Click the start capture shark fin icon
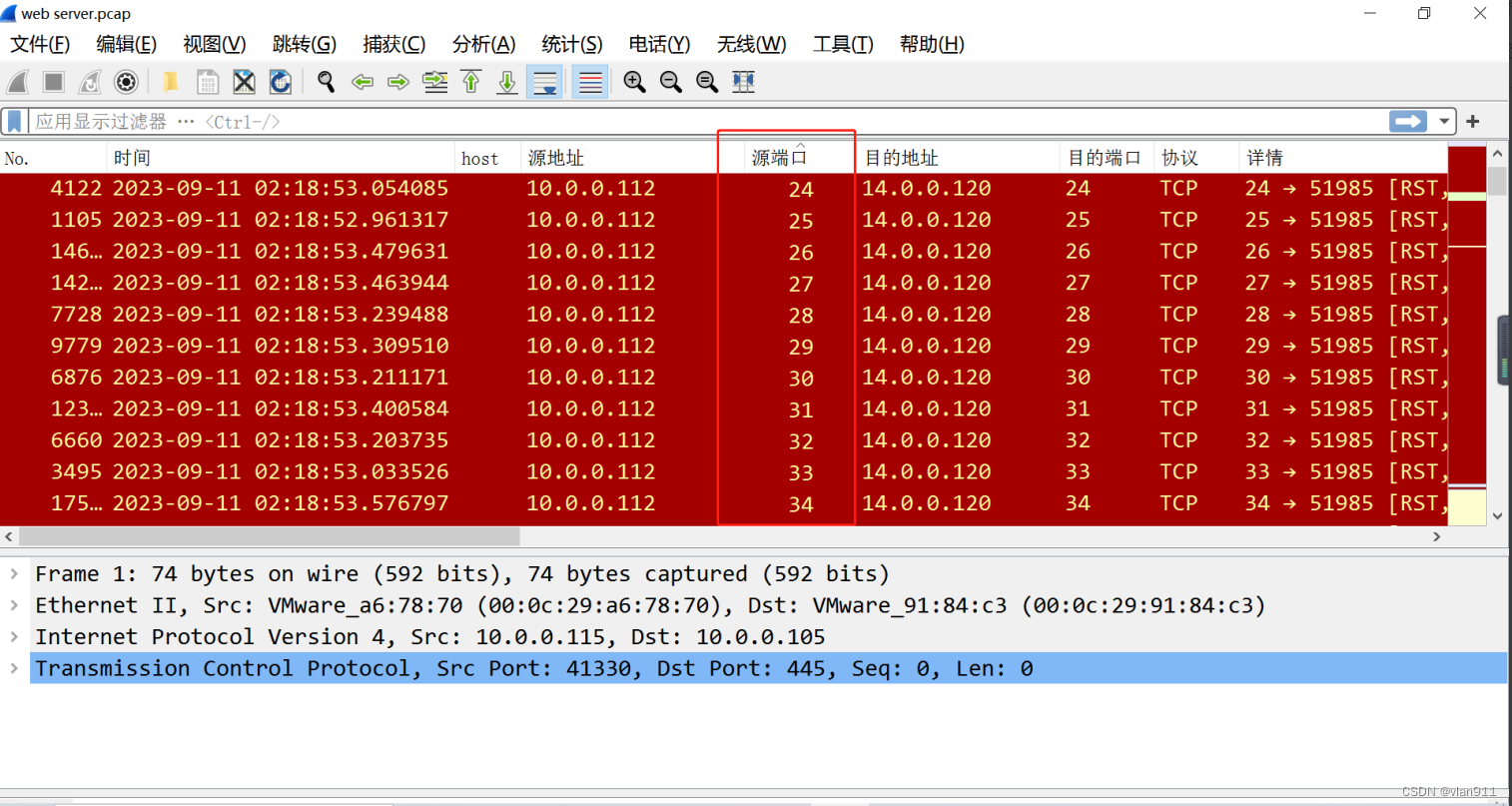Viewport: 1512px width, 806px height. (x=18, y=82)
